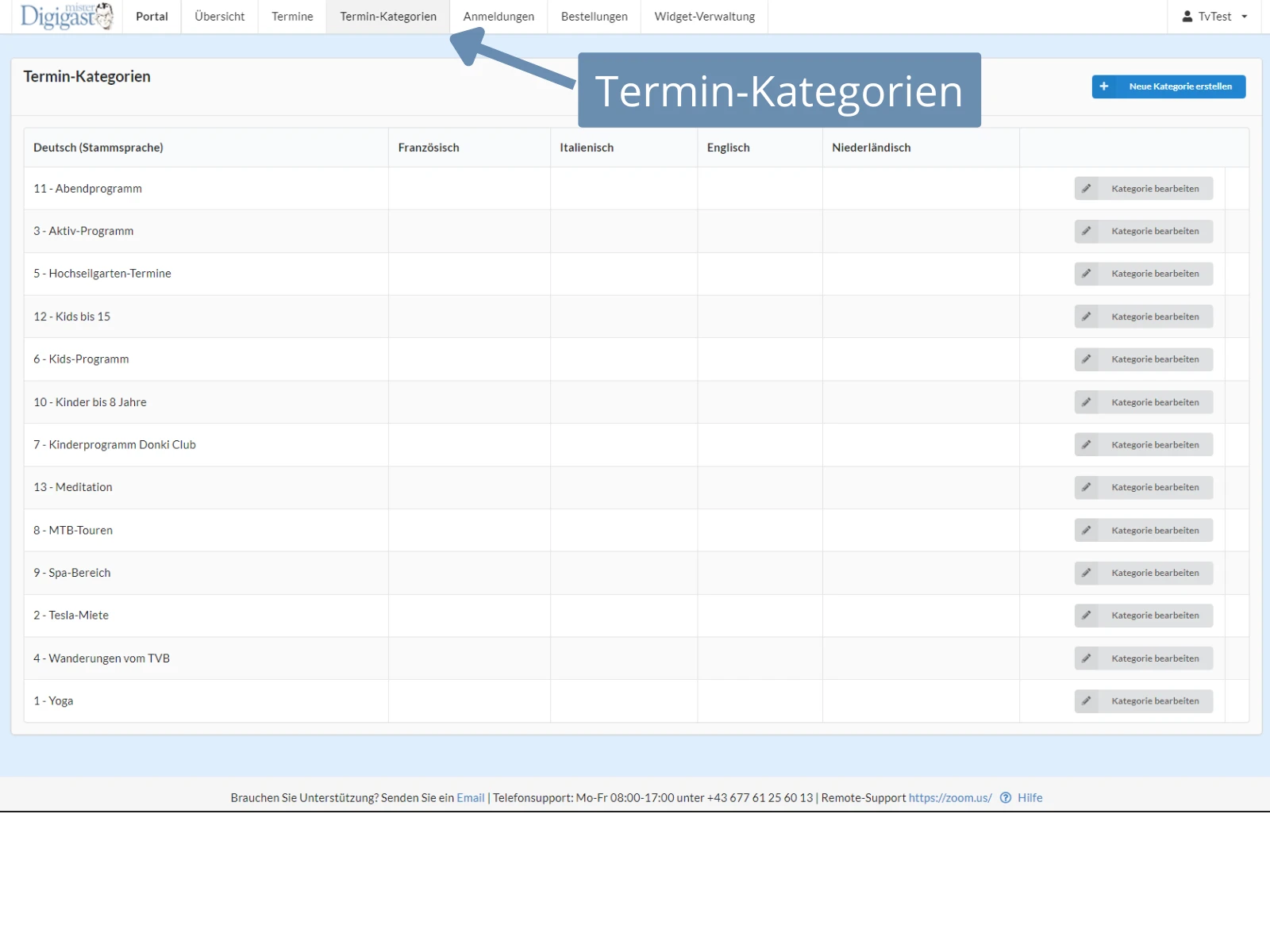The image size is (1270, 952).
Task: Open the zoom.us remote support link
Action: 949,797
